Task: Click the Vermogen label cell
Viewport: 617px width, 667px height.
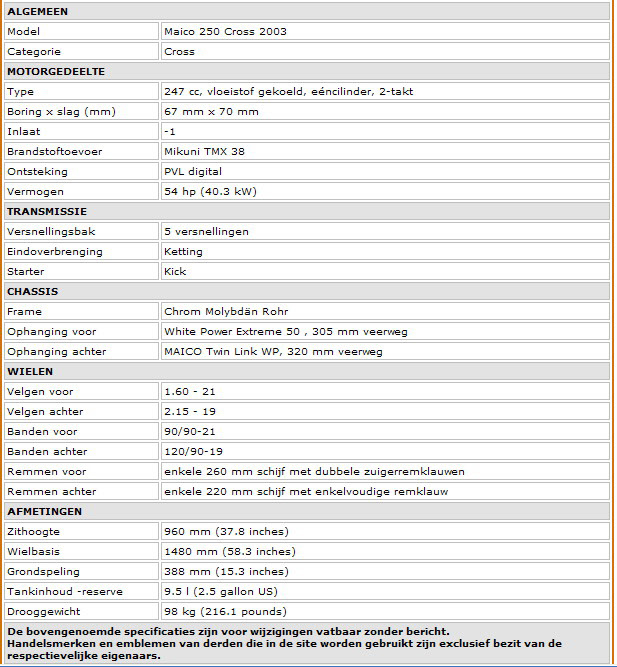Action: [81, 191]
